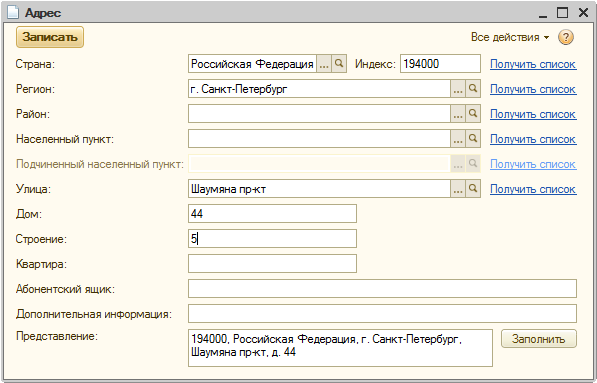Click the Заполнить button
Screen dimensions: 597x383
coord(539,338)
